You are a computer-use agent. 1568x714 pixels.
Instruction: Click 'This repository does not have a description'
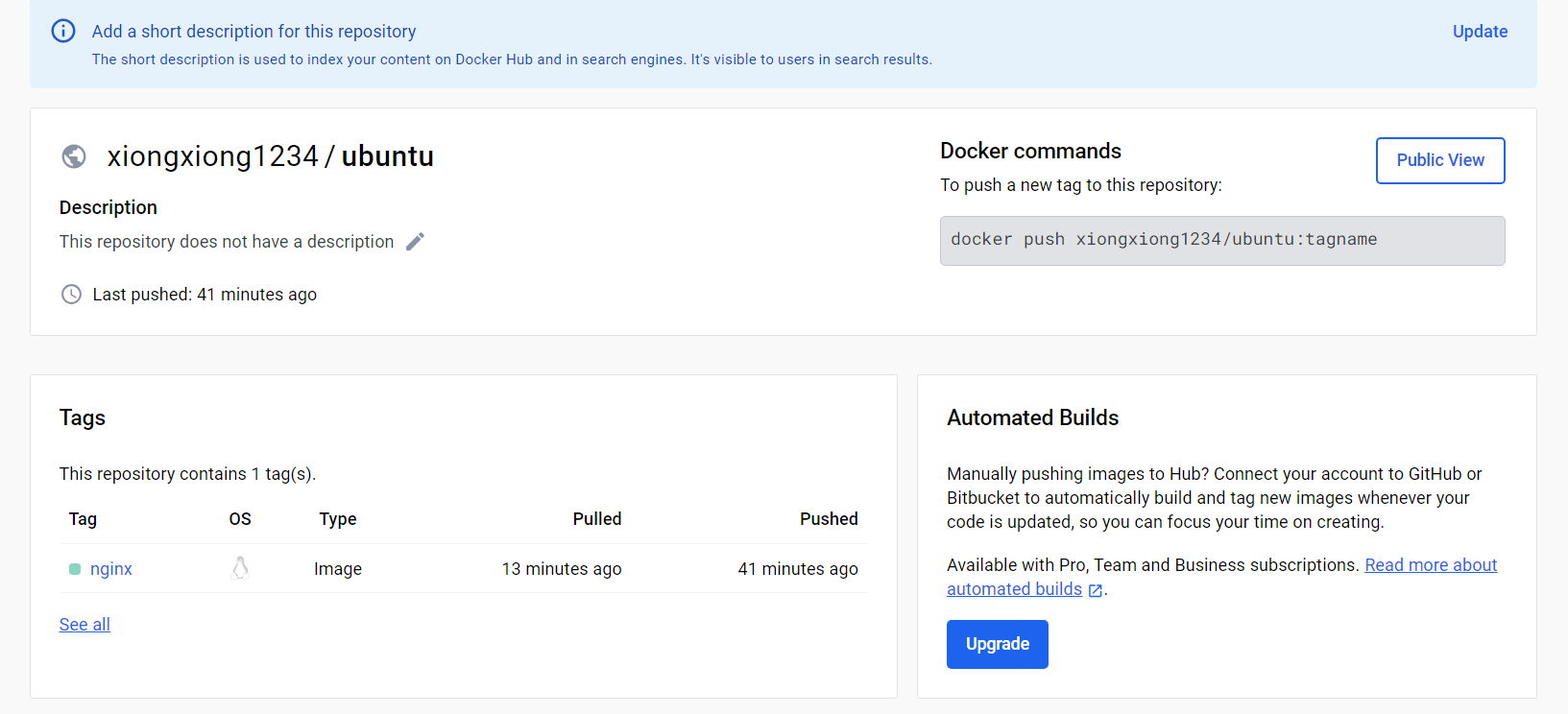(x=227, y=242)
